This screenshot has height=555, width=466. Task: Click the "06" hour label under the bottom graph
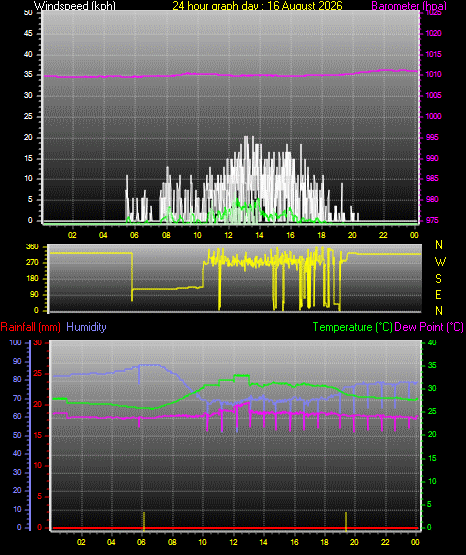point(141,542)
